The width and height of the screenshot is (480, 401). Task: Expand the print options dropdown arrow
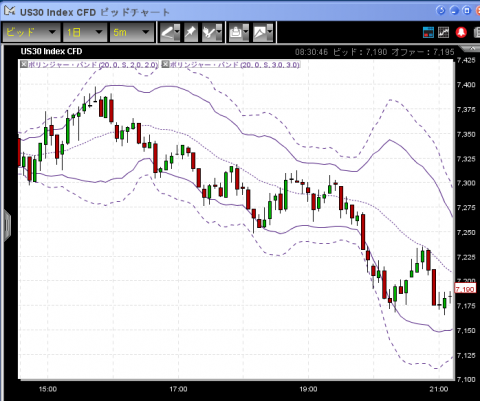[246, 32]
